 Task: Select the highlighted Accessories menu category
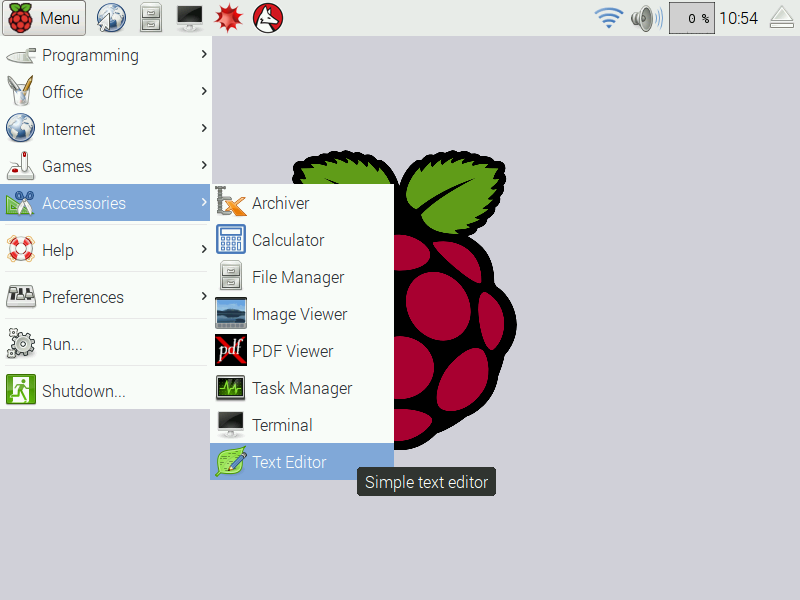(x=105, y=203)
